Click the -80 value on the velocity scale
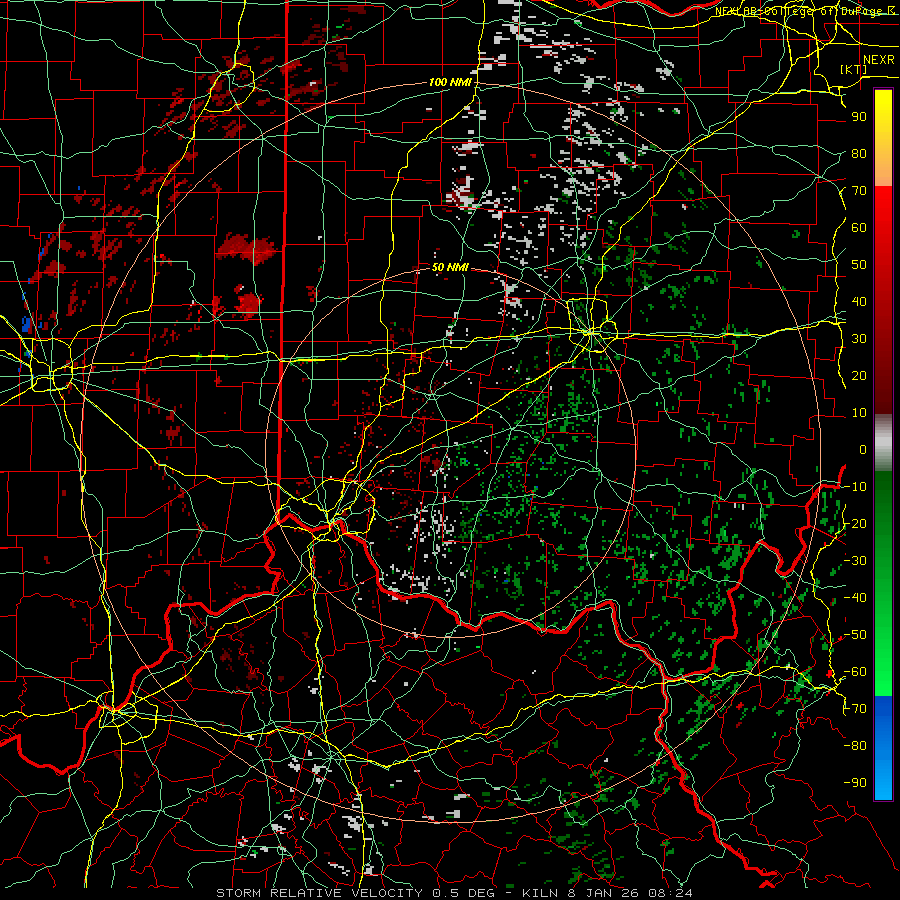The width and height of the screenshot is (900, 900). [x=855, y=746]
